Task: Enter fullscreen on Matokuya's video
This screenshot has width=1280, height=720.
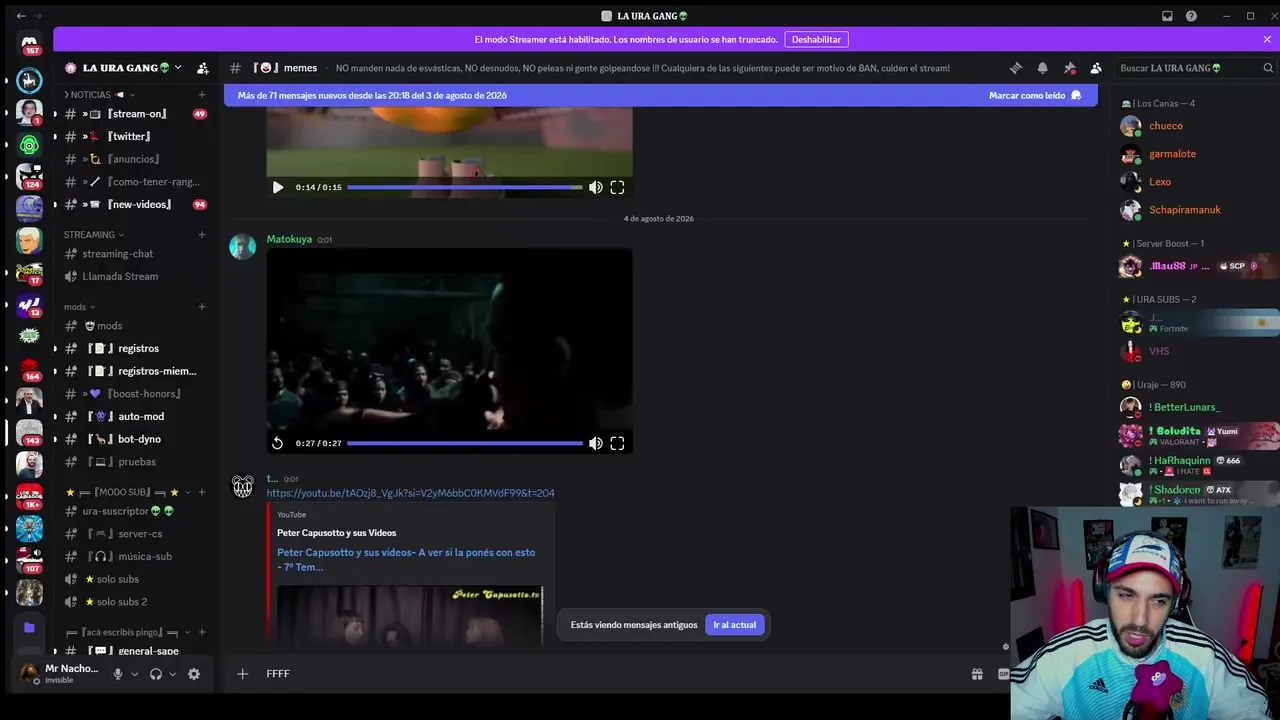Action: pyautogui.click(x=617, y=443)
